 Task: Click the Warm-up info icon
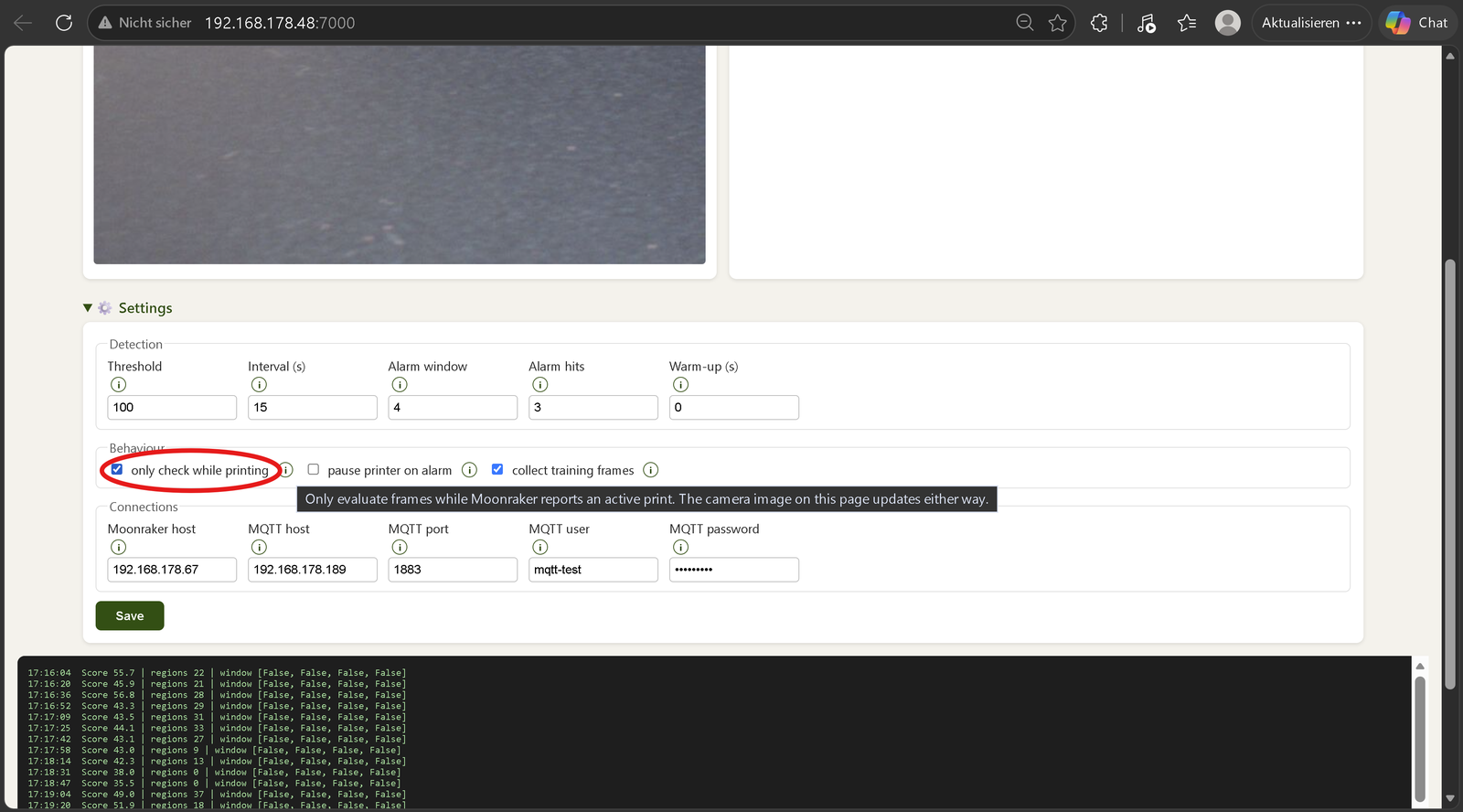point(680,385)
